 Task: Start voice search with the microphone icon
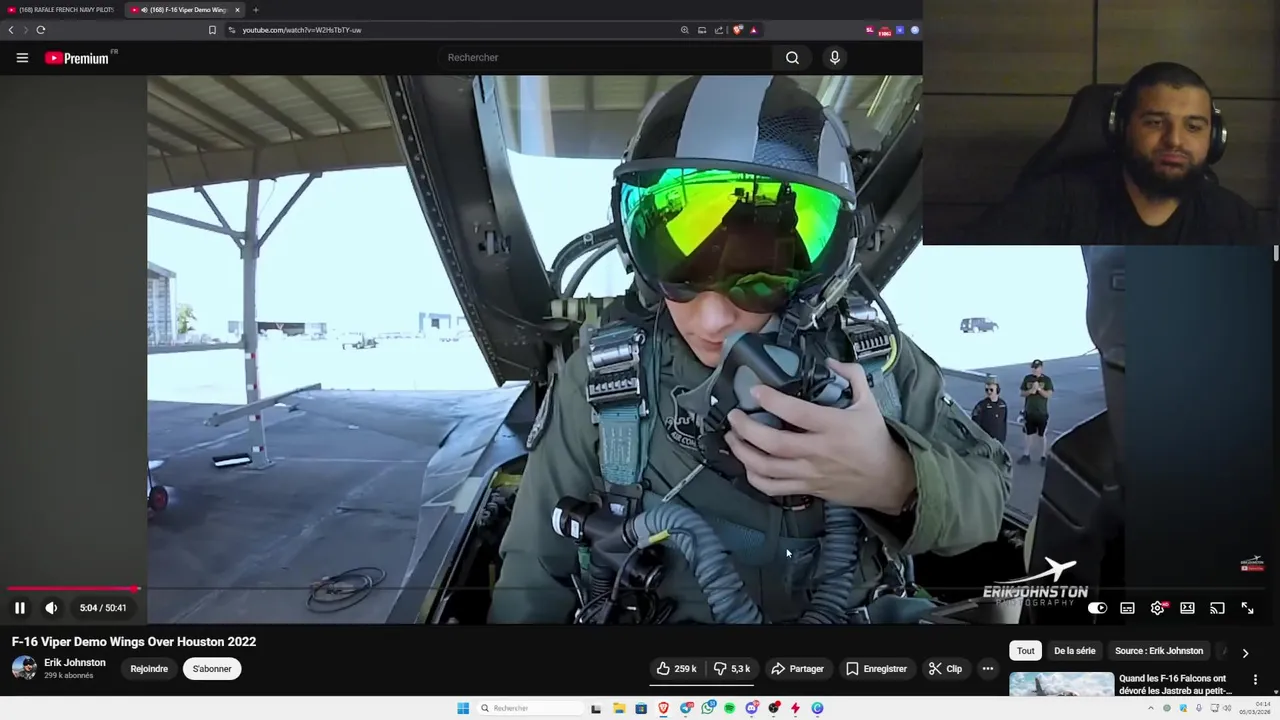click(x=835, y=58)
